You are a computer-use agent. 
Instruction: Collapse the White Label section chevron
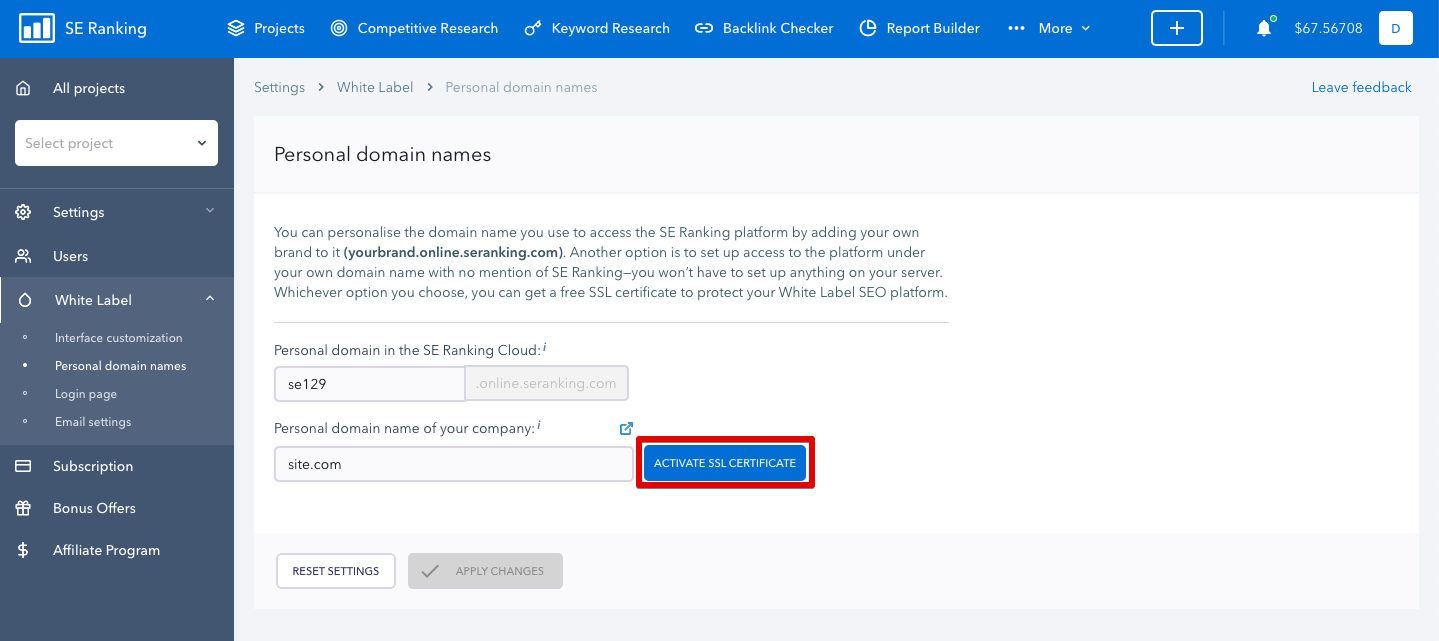click(210, 299)
